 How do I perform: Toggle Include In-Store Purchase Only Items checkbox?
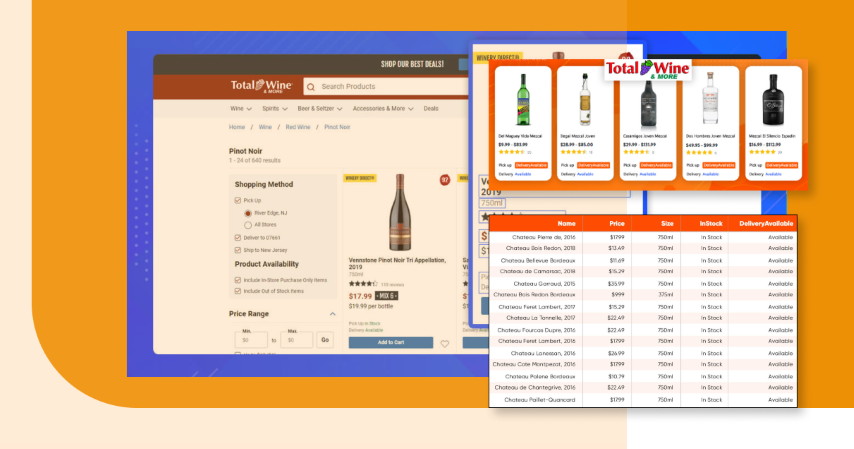[237, 280]
